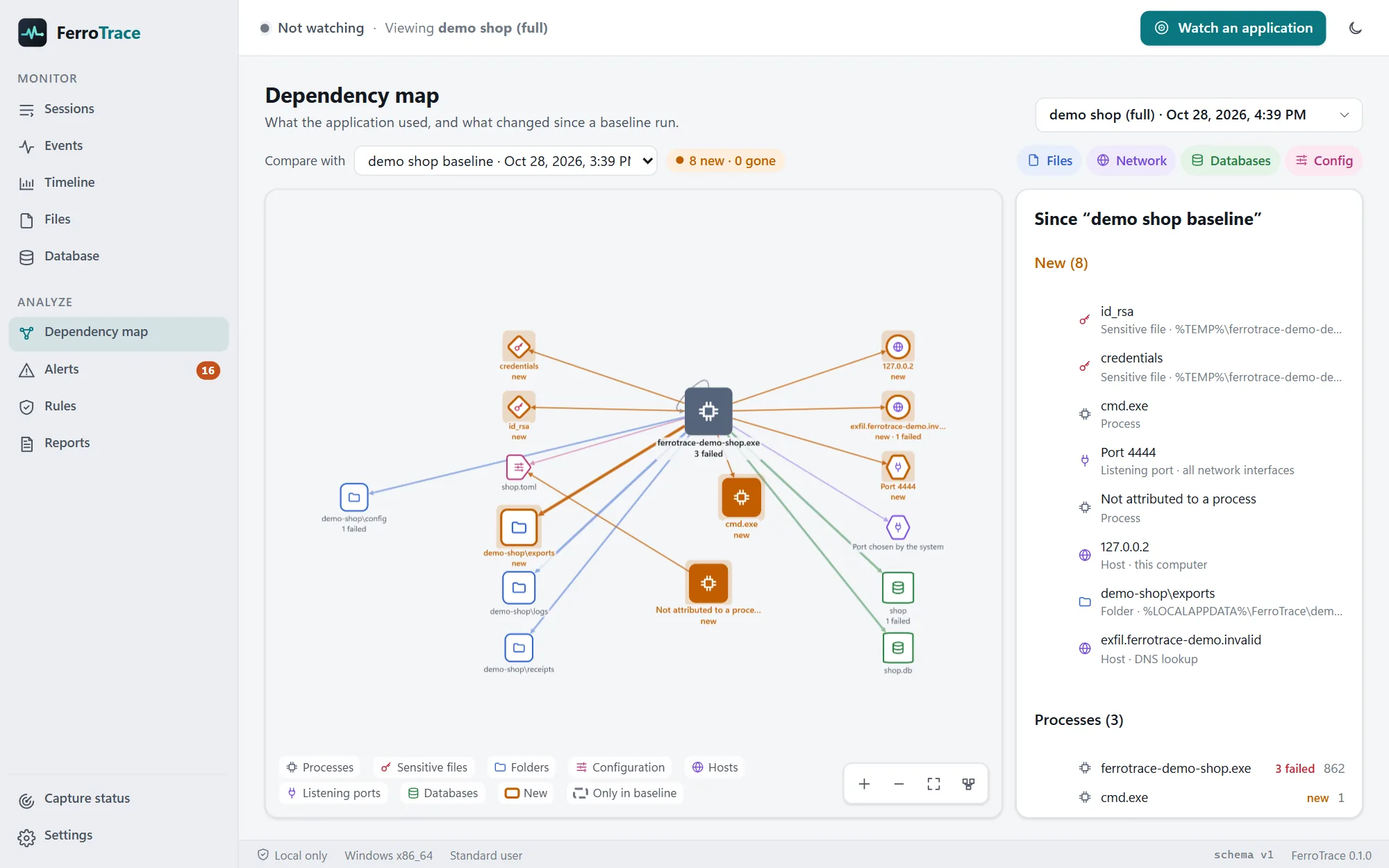The width and height of the screenshot is (1389, 868).
Task: Toggle the Network filter chip
Action: 1131,160
